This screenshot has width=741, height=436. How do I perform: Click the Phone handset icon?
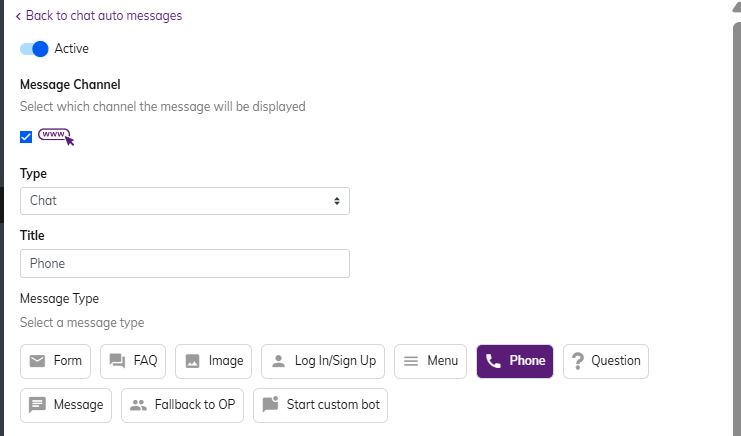493,361
